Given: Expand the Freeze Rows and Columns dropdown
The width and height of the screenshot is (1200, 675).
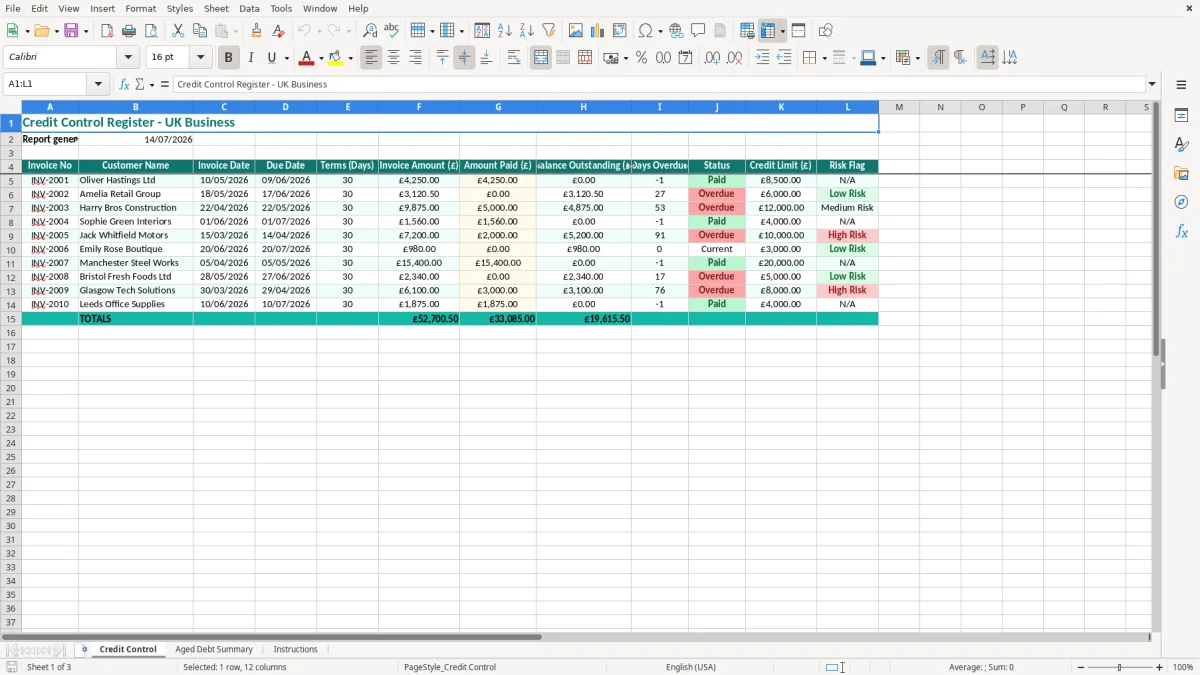Looking at the screenshot, I should 782,31.
